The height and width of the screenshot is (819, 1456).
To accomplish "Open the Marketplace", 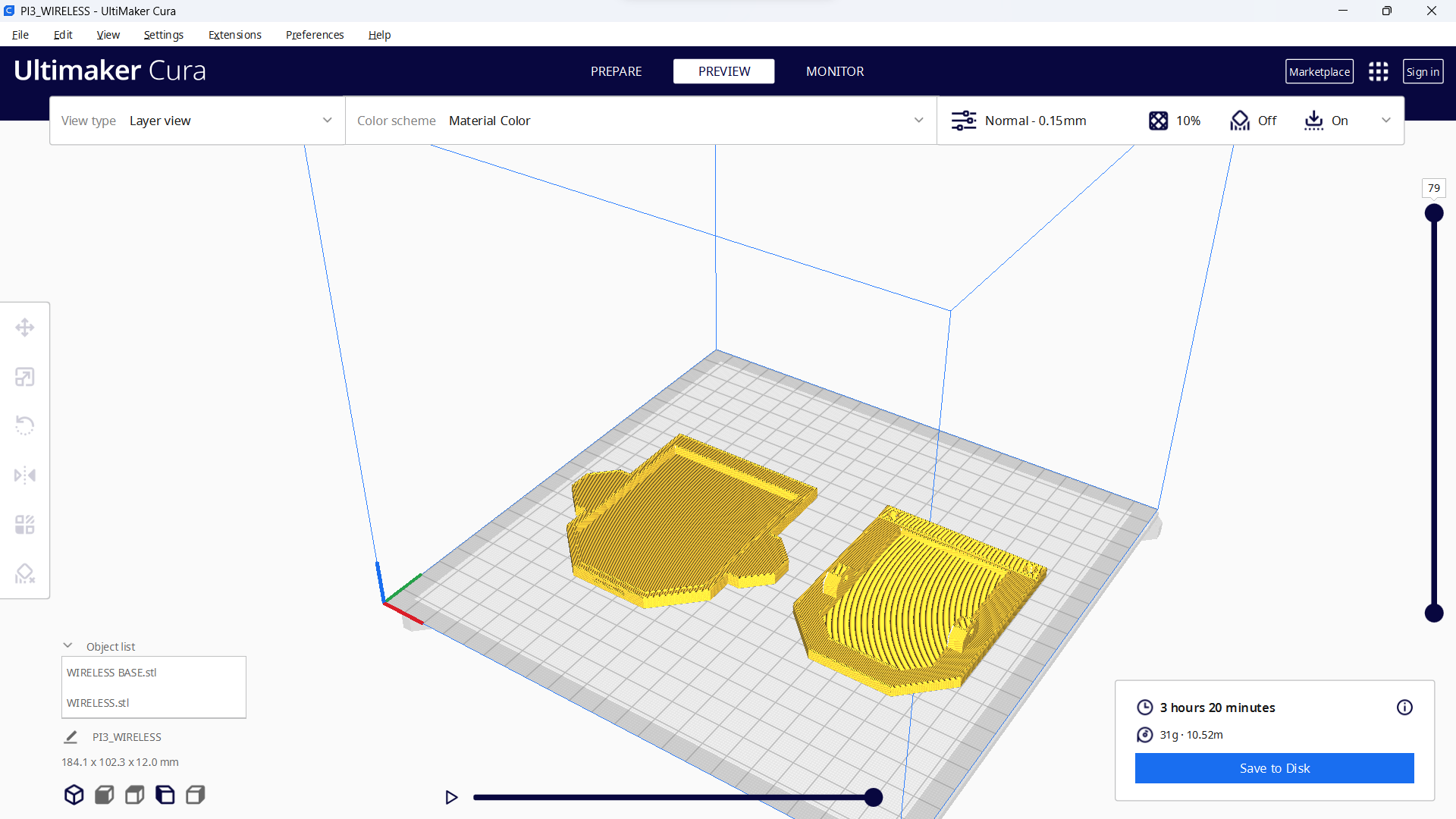I will (1319, 71).
